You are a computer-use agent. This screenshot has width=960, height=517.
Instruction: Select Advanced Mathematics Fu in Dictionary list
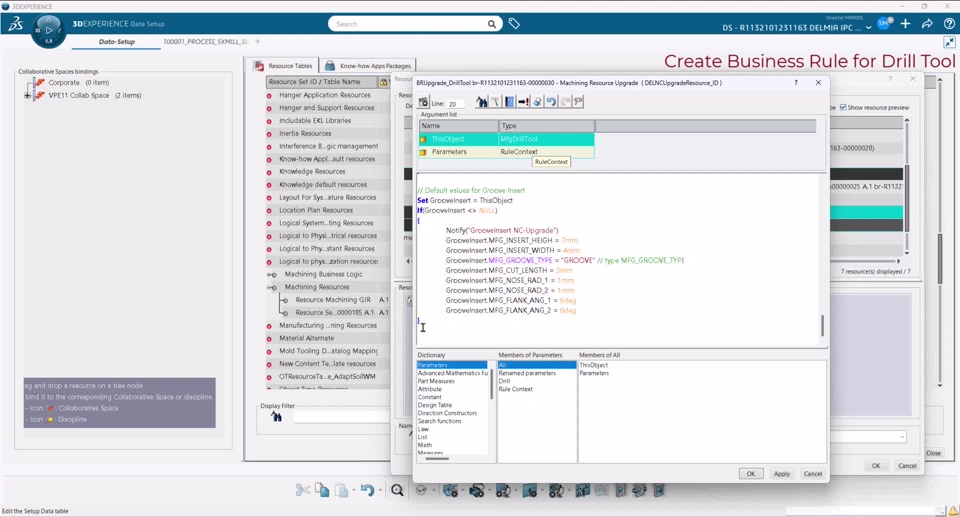[x=453, y=373]
